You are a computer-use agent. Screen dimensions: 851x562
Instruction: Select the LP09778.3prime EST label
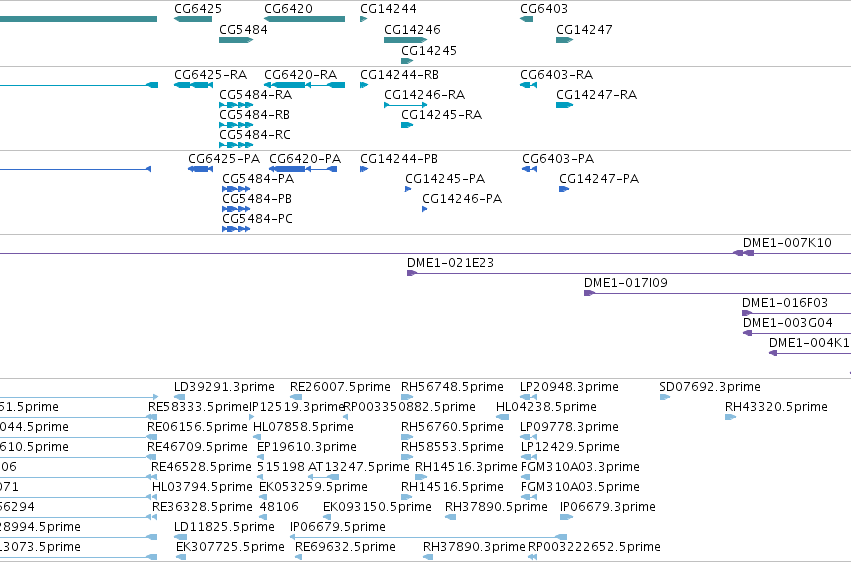click(x=569, y=427)
